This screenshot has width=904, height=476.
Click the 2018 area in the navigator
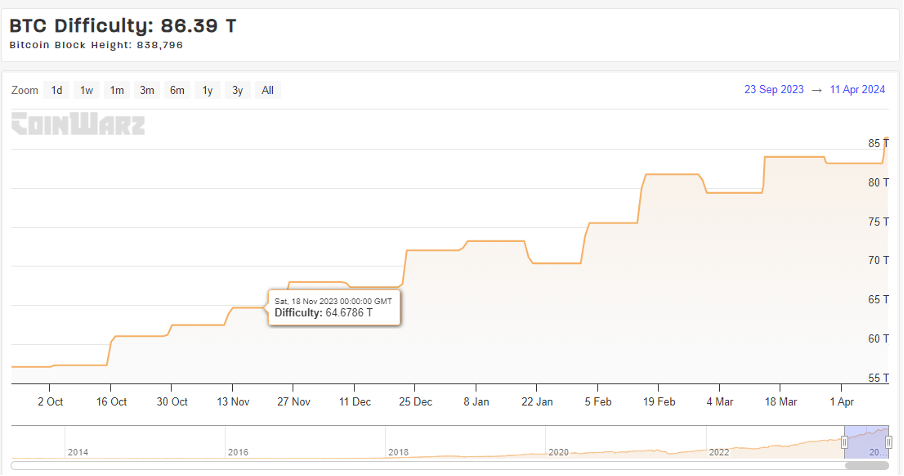click(x=398, y=452)
